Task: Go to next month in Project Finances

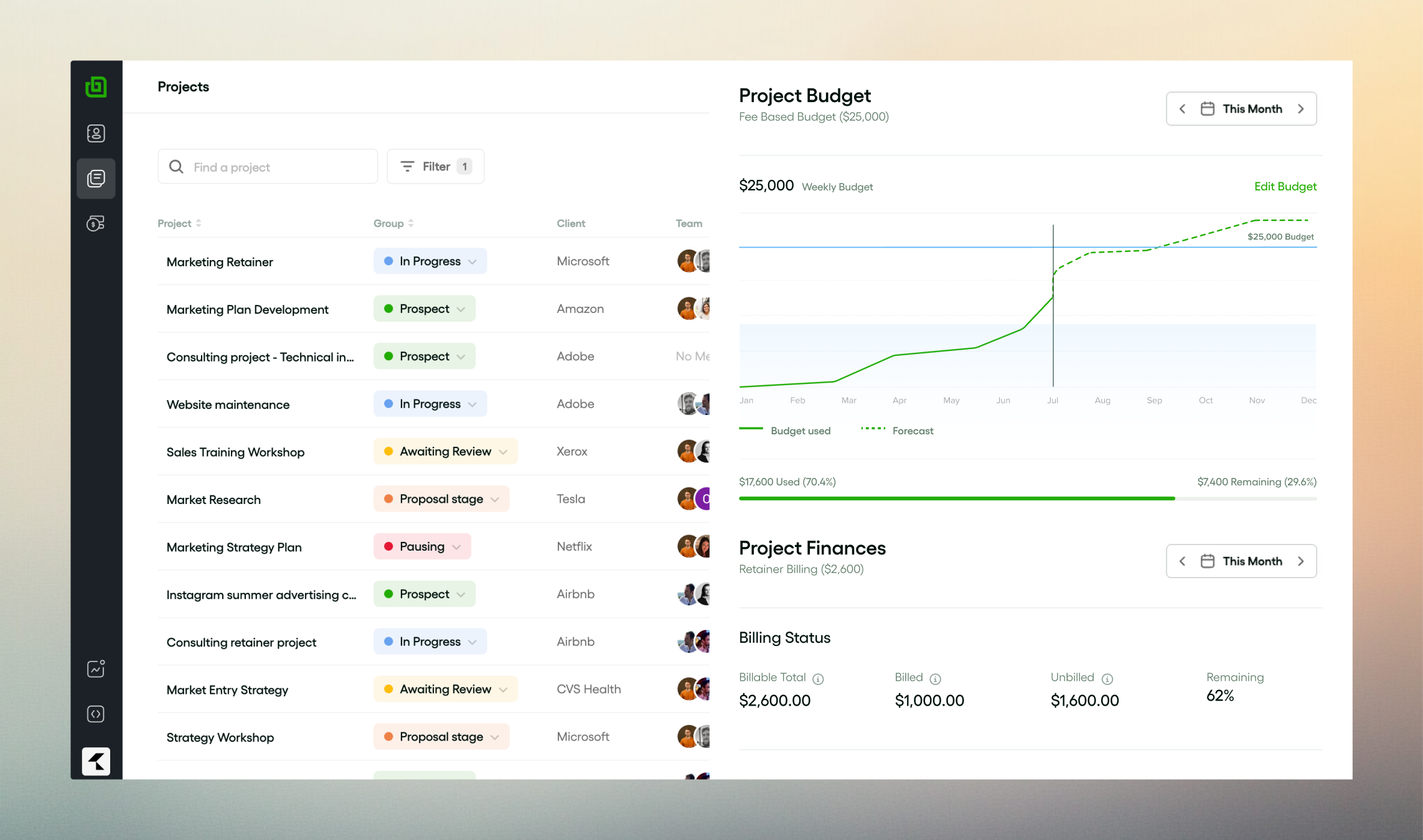Action: (1300, 561)
